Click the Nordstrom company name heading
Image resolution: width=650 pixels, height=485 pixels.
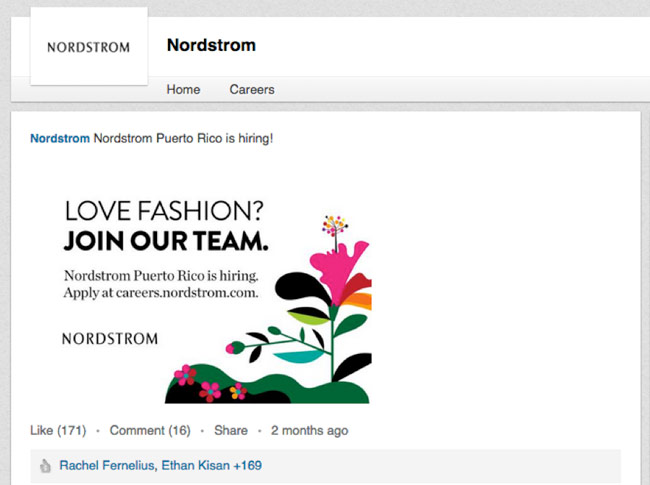click(x=211, y=45)
